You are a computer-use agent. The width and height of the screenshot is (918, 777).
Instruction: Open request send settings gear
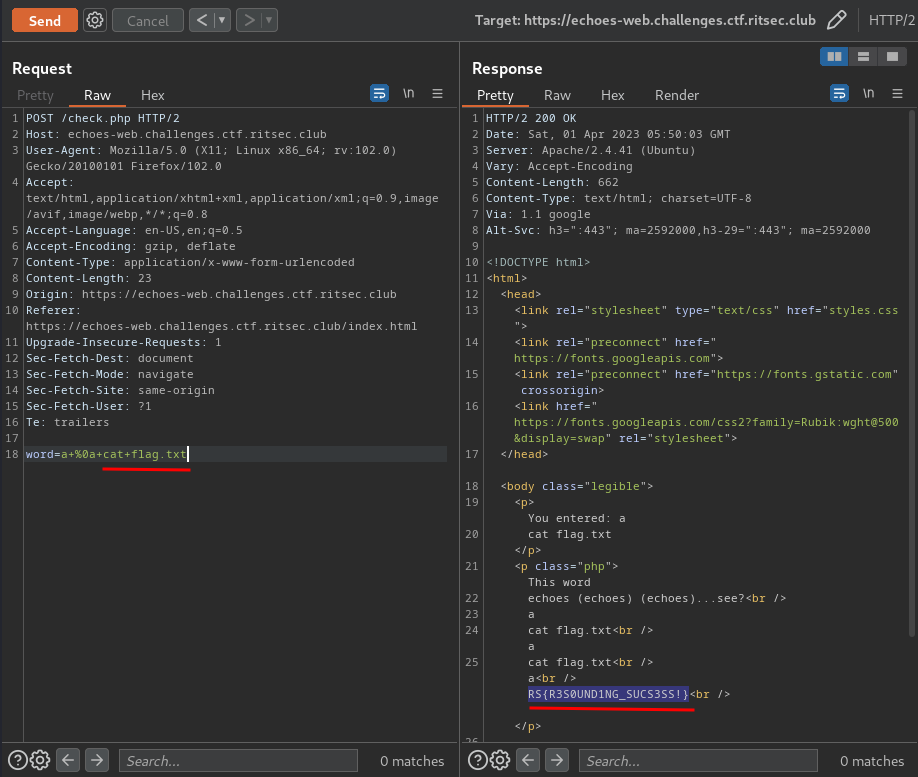[x=95, y=20]
